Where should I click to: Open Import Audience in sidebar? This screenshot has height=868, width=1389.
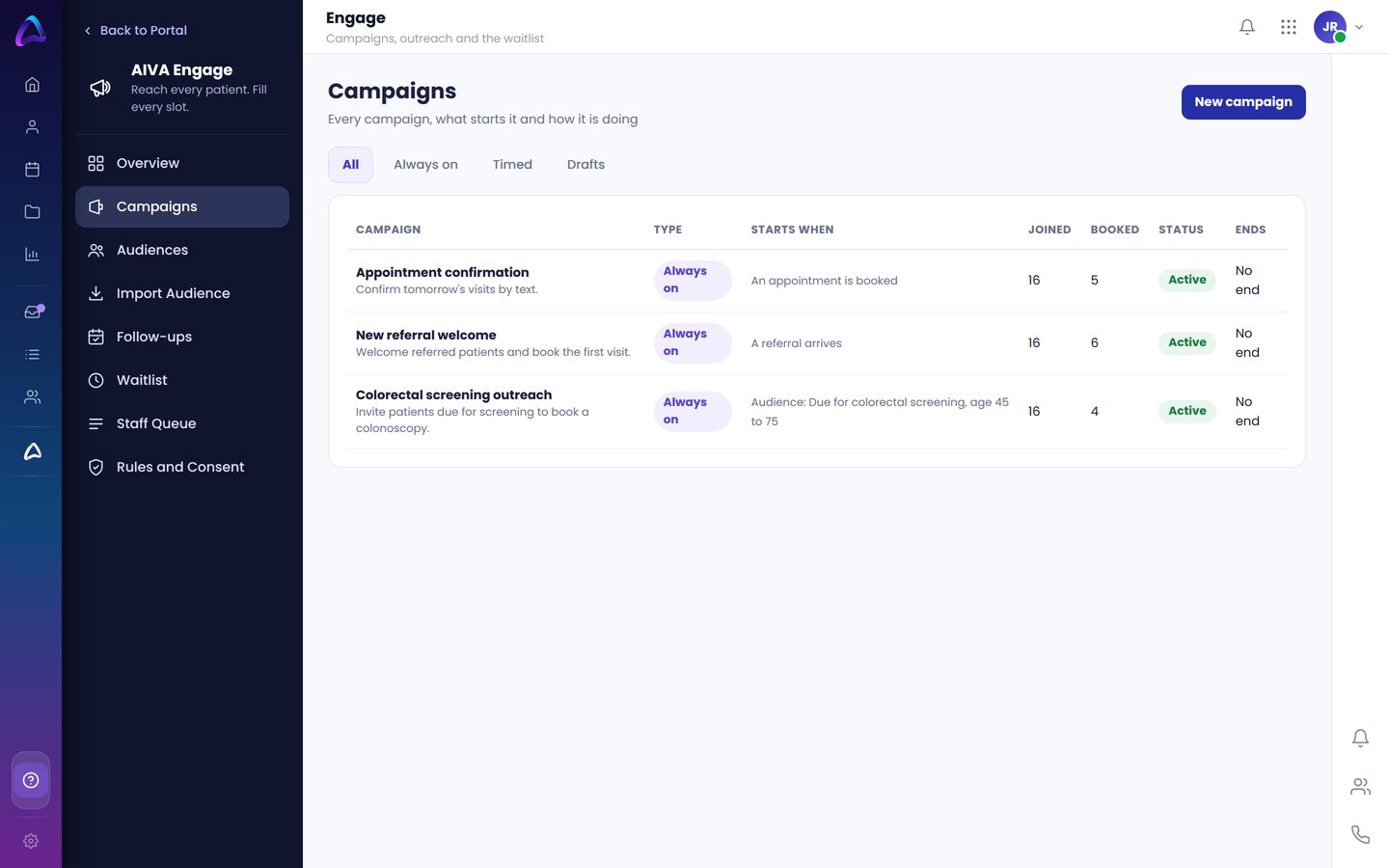tap(182, 293)
